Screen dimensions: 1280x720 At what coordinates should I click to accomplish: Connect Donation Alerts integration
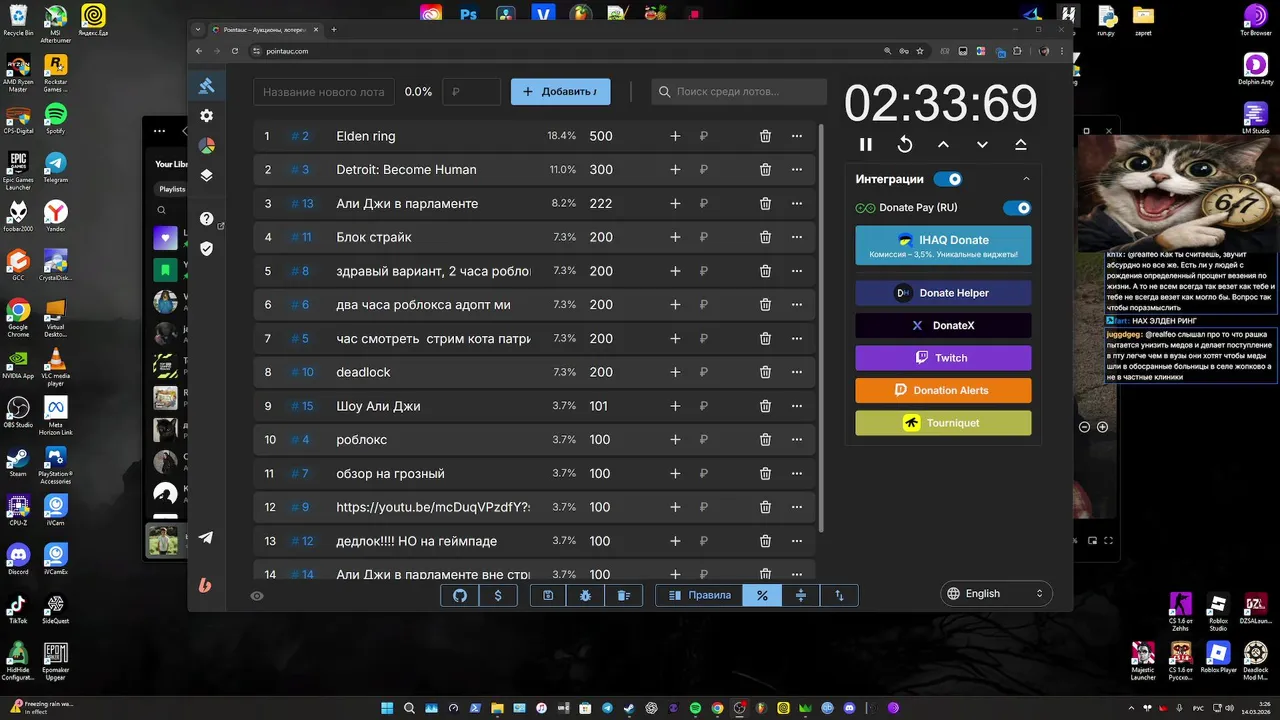[943, 390]
